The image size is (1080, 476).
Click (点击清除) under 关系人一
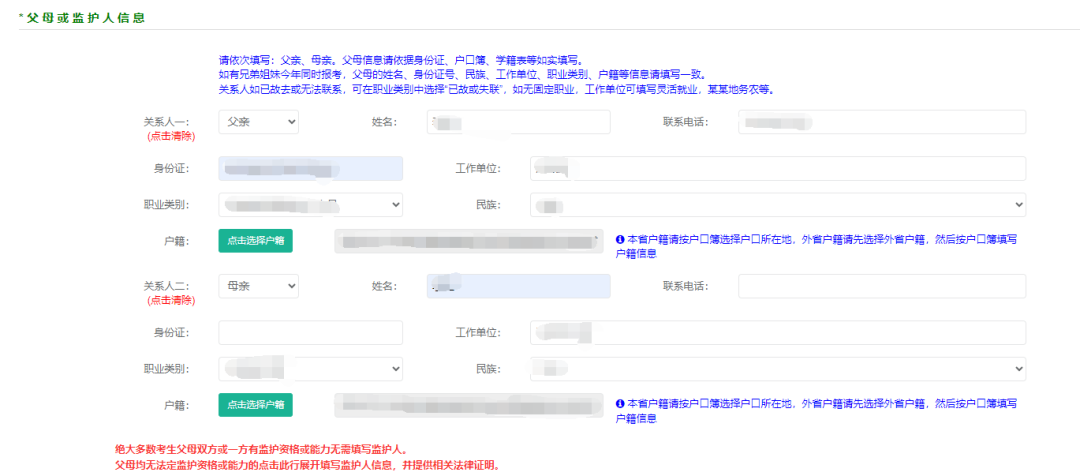pyautogui.click(x=170, y=136)
